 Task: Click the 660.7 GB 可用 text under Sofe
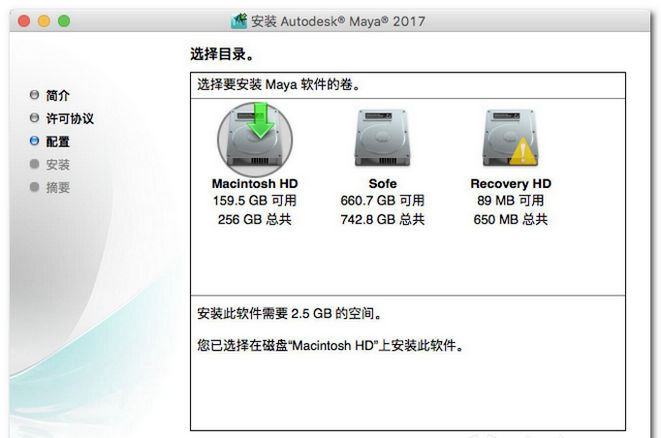382,201
